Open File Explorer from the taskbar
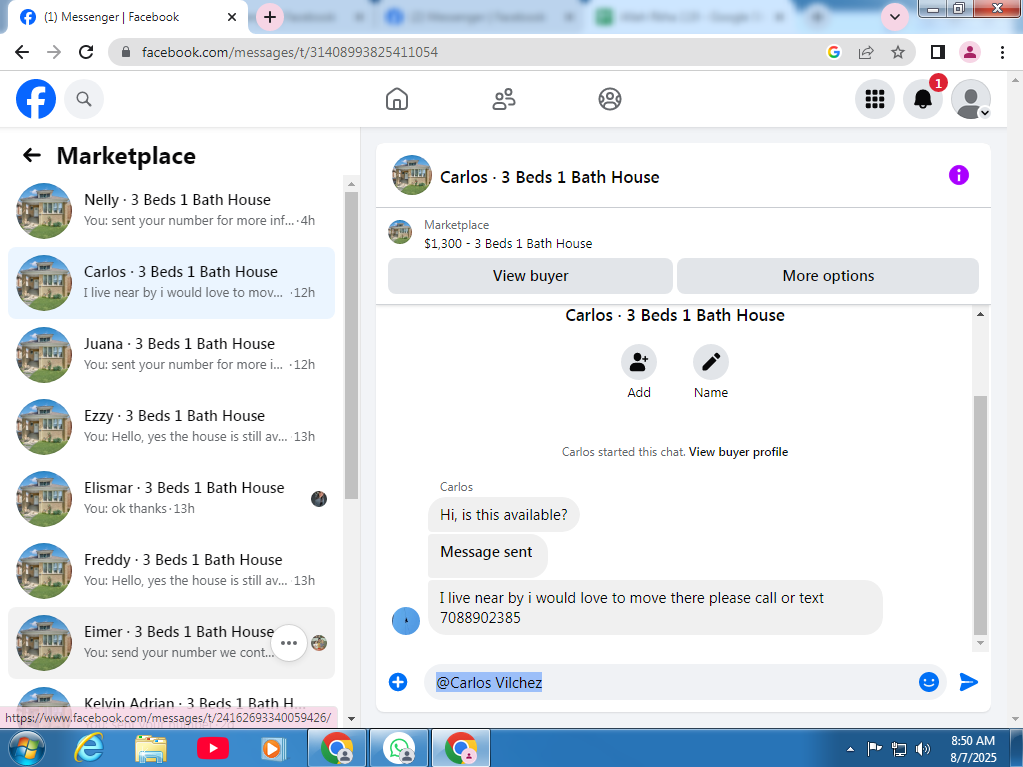The image size is (1023, 767). pos(151,749)
